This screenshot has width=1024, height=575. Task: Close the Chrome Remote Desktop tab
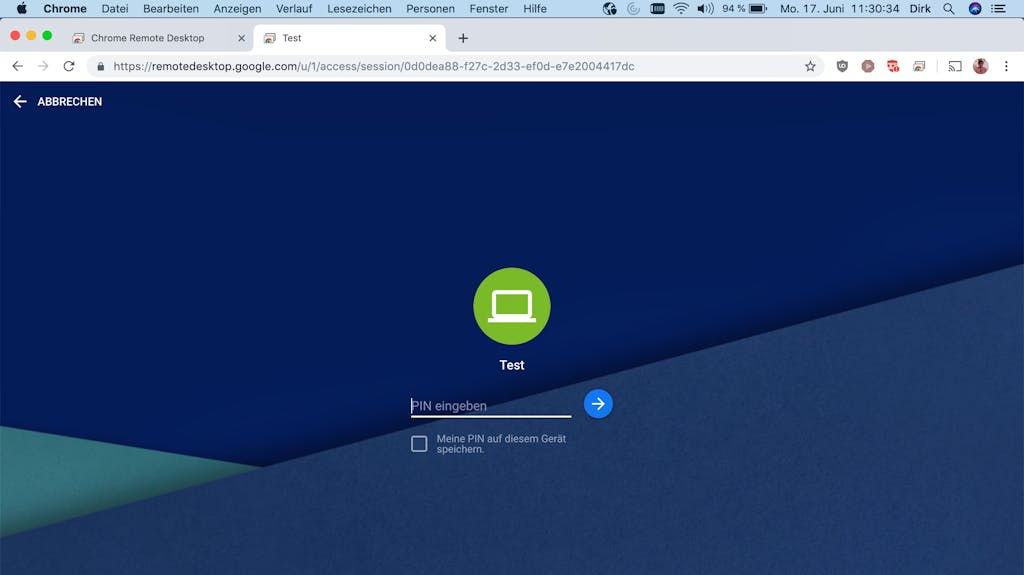[241, 38]
